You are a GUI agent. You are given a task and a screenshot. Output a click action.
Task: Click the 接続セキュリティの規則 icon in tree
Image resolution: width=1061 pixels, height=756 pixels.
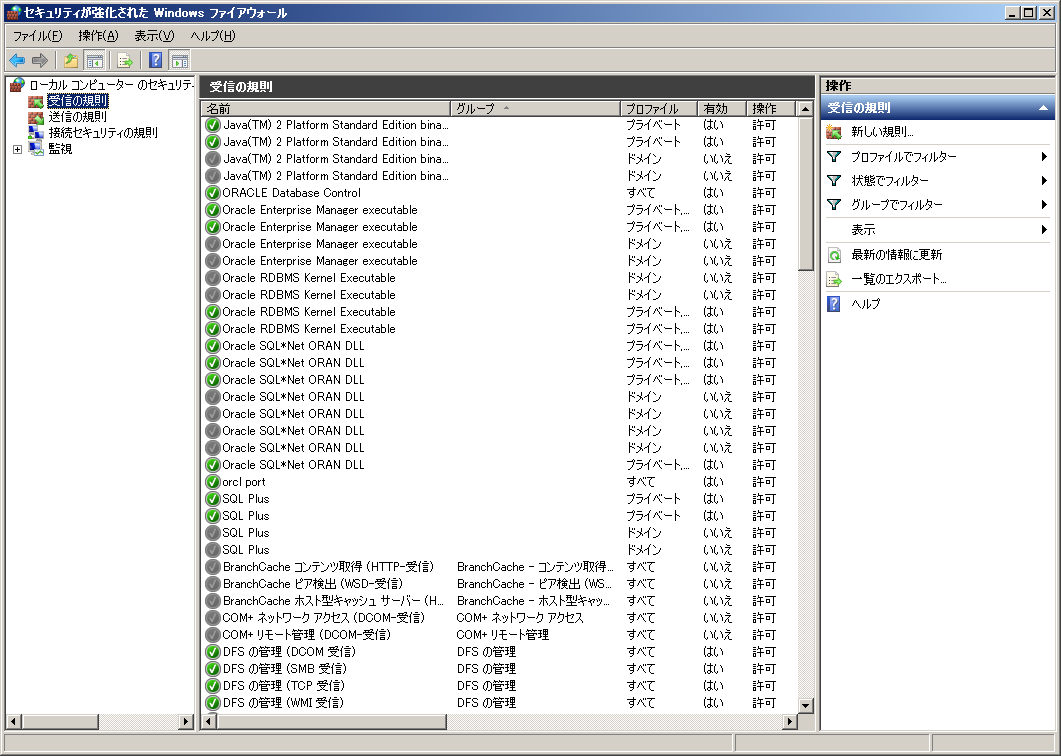tap(36, 133)
